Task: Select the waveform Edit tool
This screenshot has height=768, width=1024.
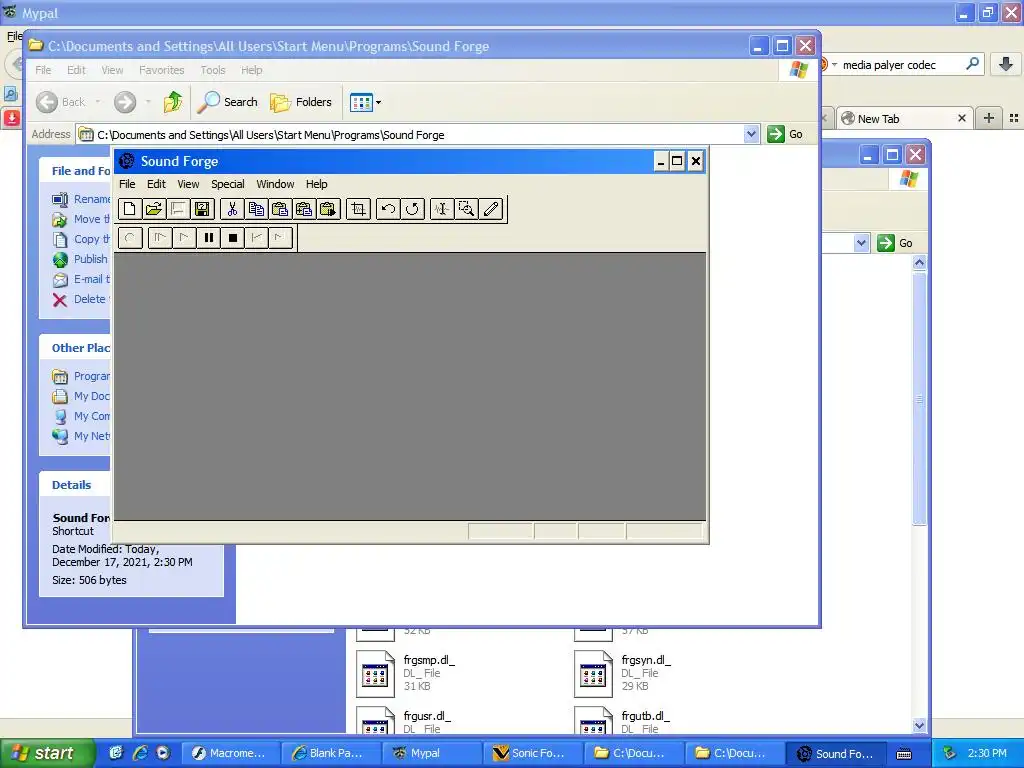Action: tap(442, 209)
